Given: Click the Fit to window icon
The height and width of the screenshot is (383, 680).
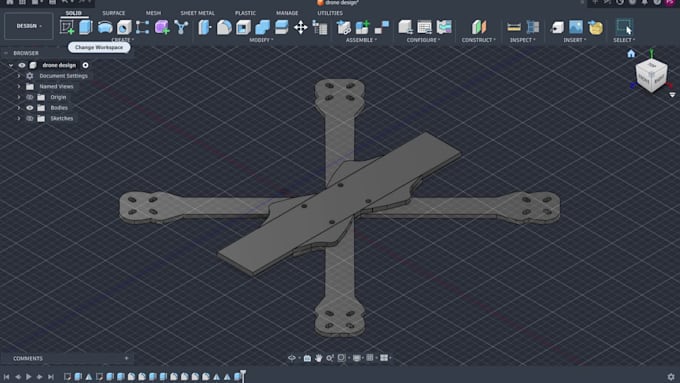Looking at the screenshot, I should (x=341, y=358).
